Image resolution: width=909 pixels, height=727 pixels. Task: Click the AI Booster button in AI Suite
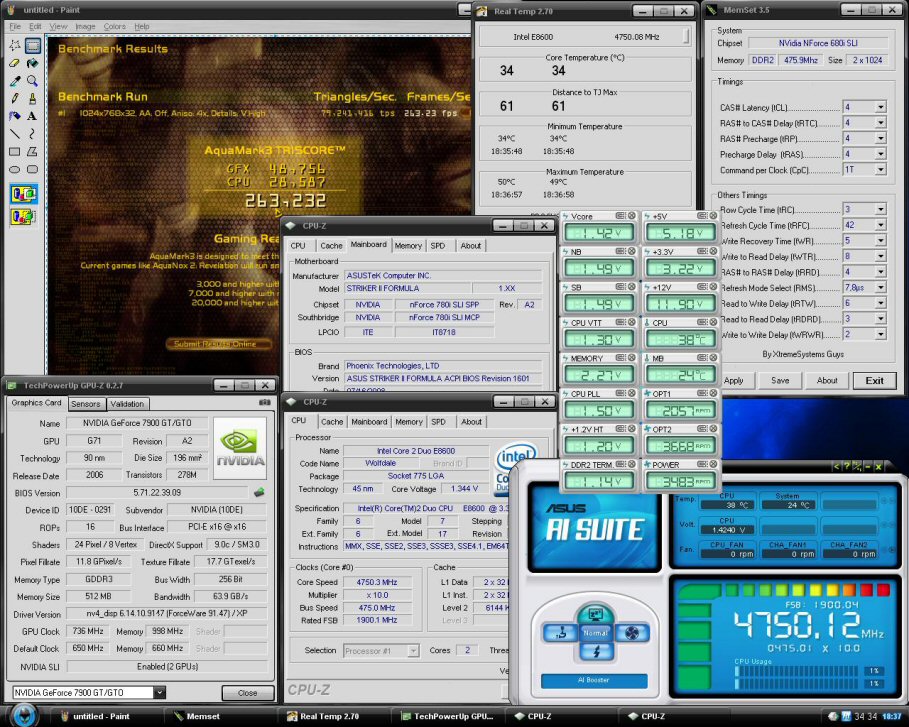[594, 680]
